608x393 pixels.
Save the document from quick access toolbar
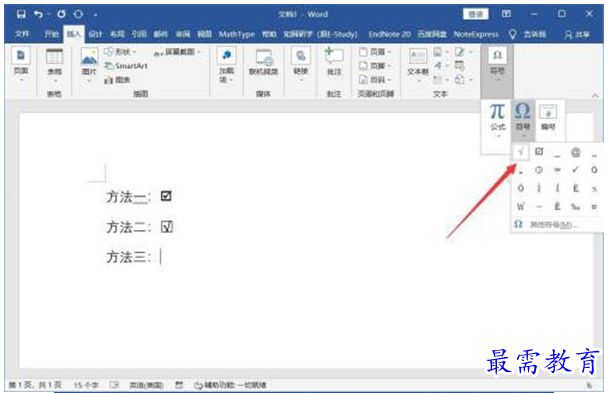(21, 14)
